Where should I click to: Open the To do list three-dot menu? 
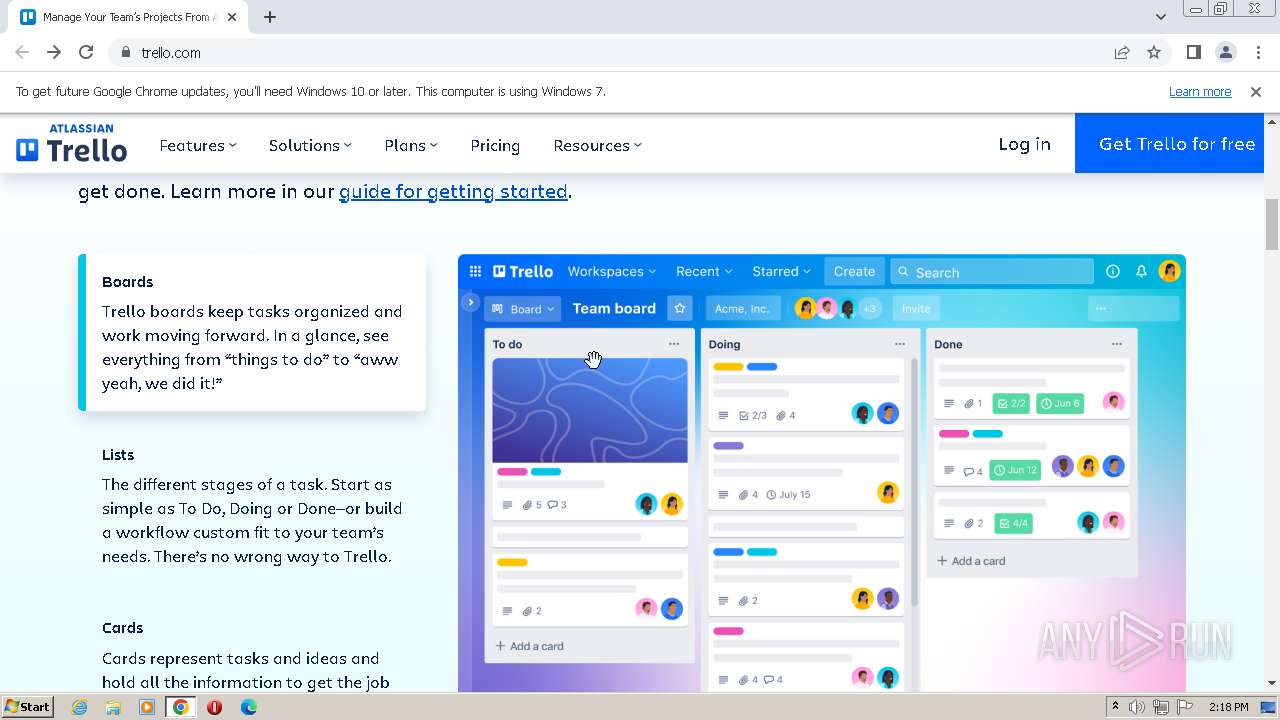[674, 343]
